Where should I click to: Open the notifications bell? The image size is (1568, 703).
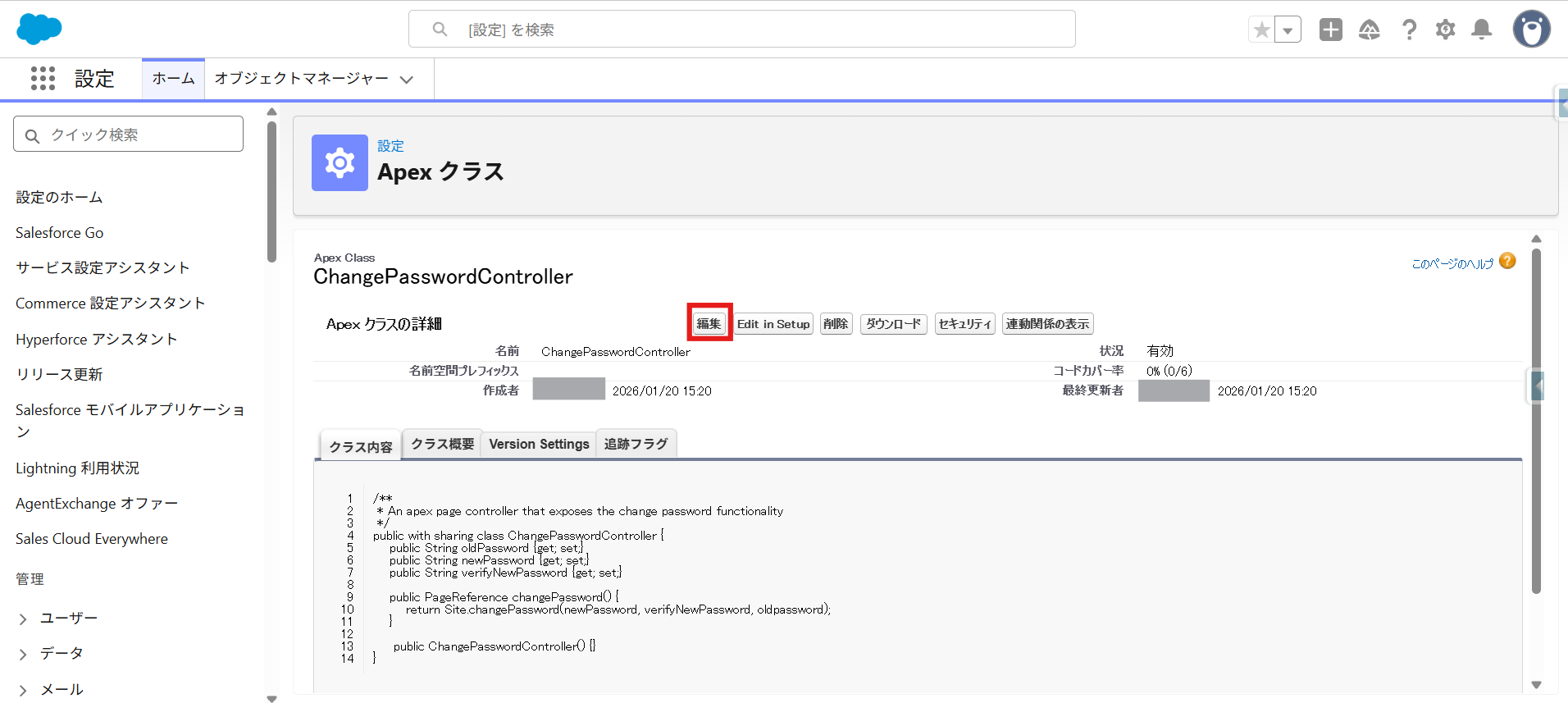point(1481,30)
